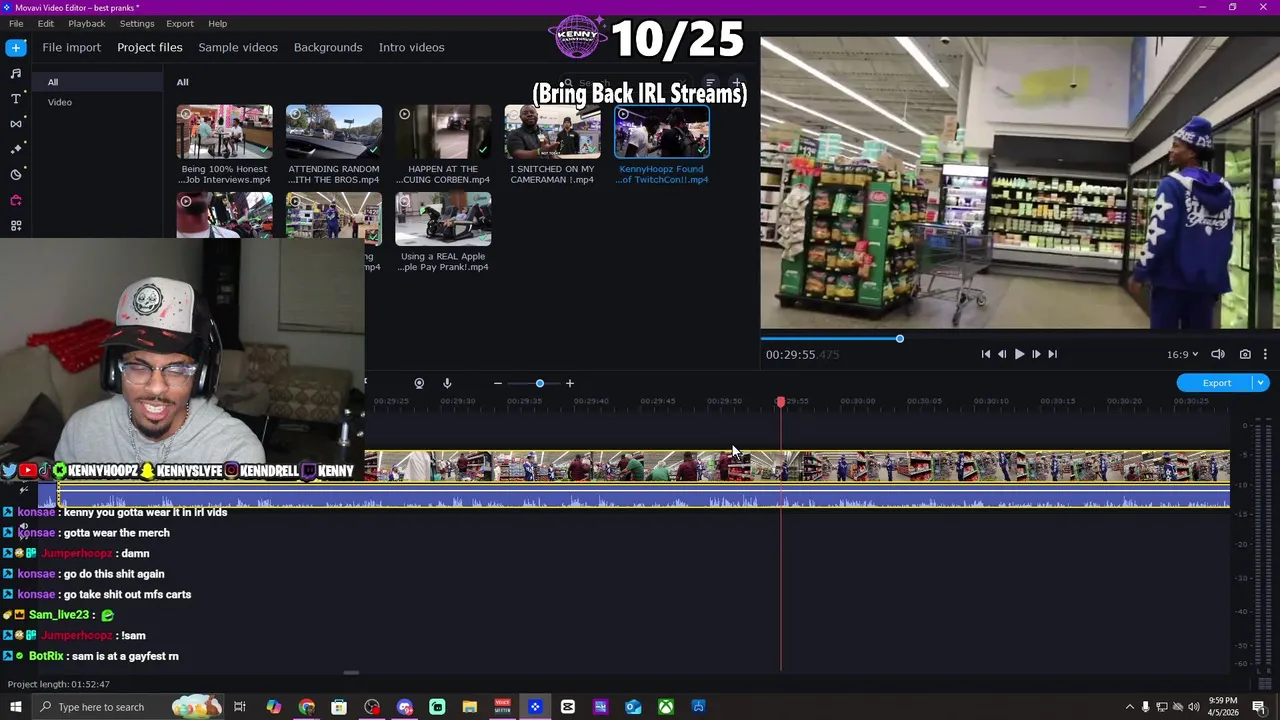Open the Stickers/elements sidebar panel
Image resolution: width=1280 pixels, height=720 pixels.
pyautogui.click(x=16, y=174)
